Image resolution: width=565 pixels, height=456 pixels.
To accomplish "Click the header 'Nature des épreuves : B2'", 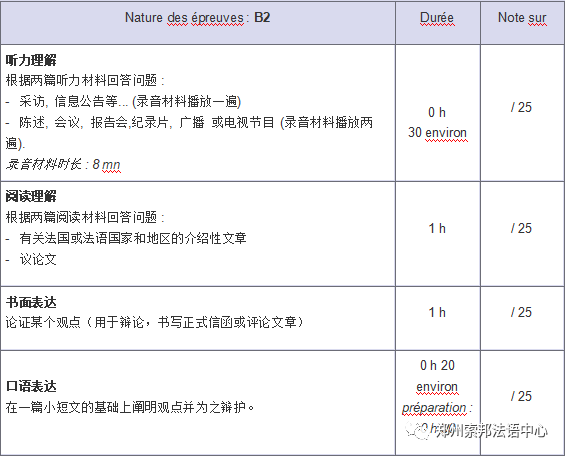I will point(197,18).
